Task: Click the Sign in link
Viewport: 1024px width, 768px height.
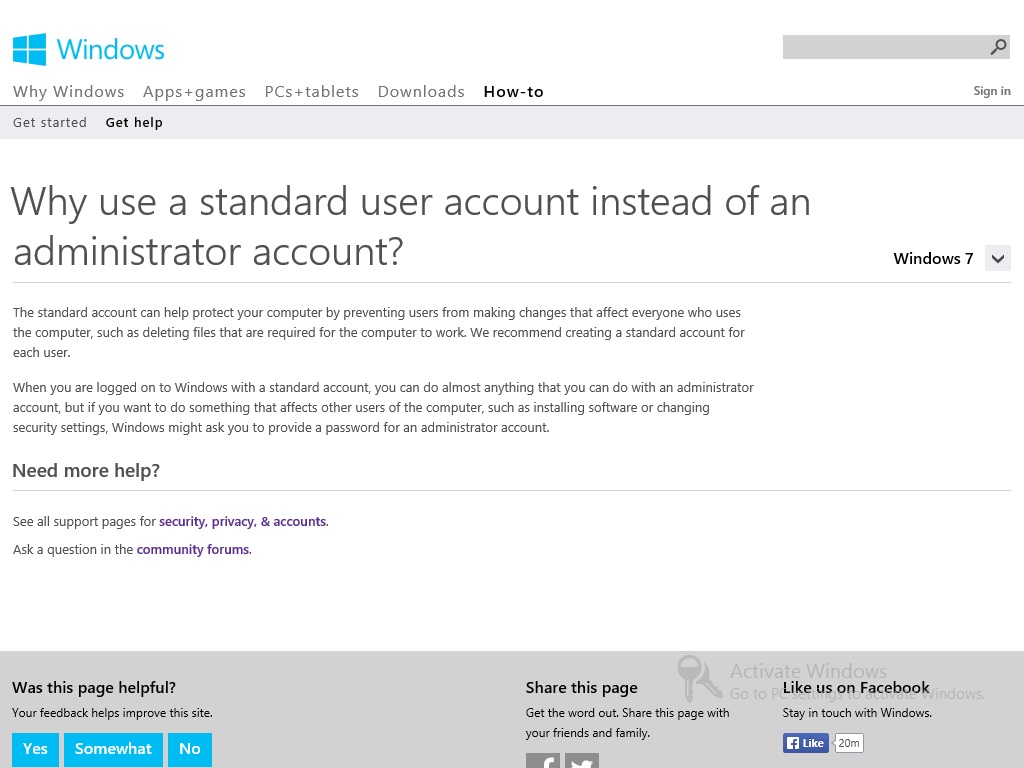Action: point(992,91)
